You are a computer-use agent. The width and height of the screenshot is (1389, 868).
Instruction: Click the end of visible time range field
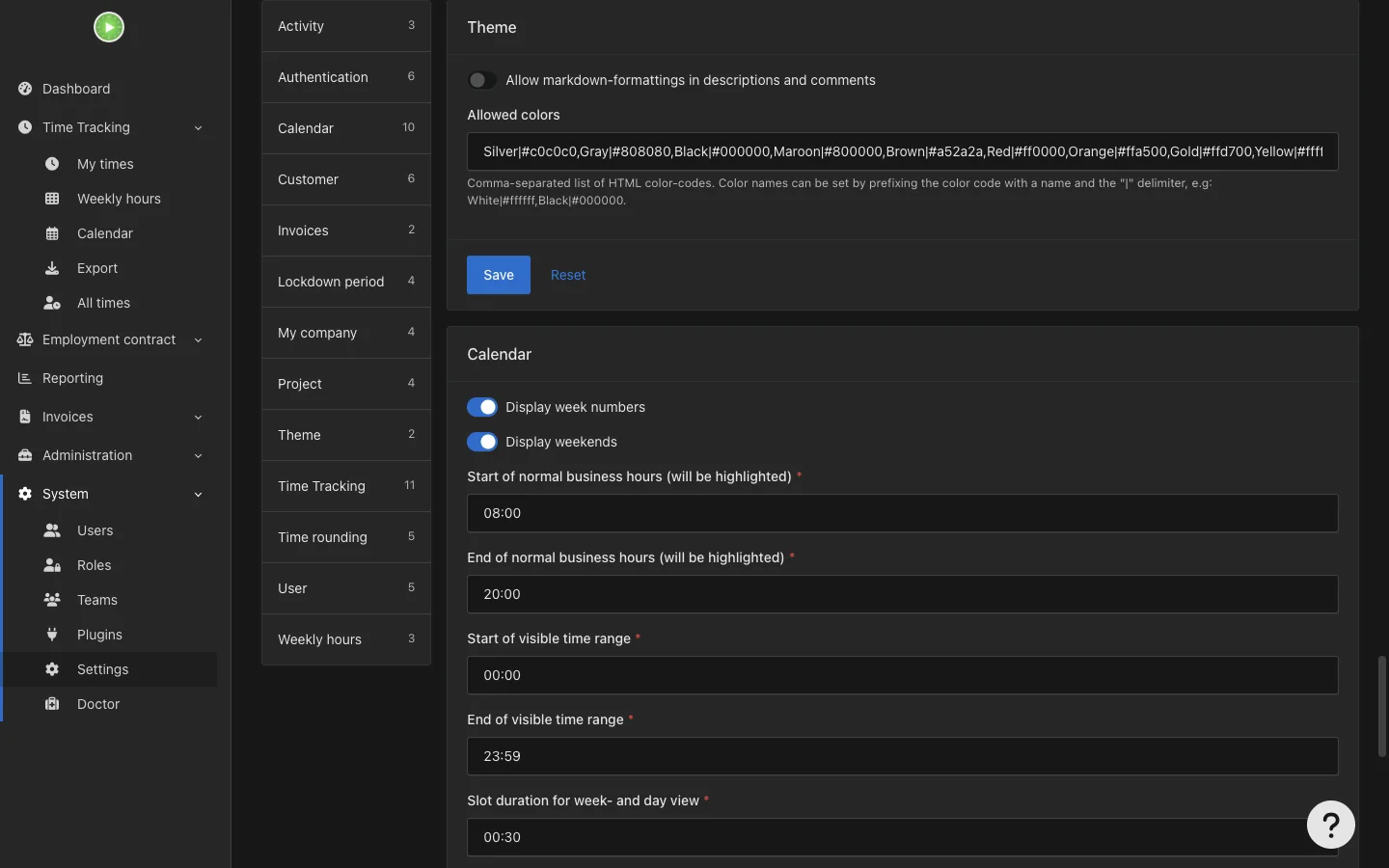pos(903,756)
